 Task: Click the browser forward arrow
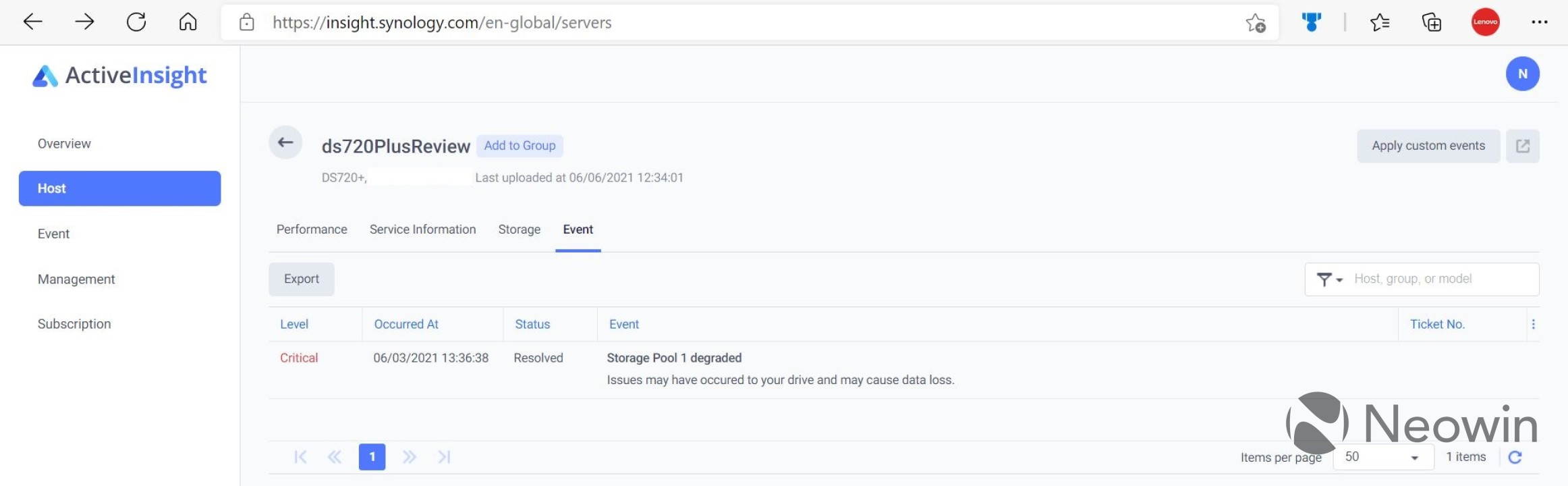84,22
